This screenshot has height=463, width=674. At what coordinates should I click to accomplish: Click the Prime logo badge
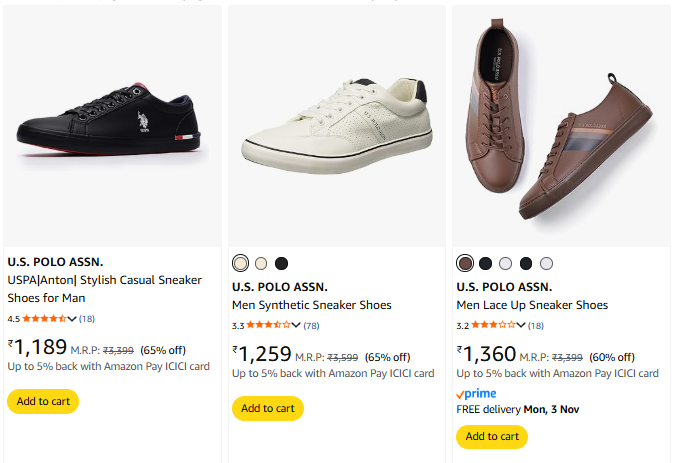pos(476,394)
